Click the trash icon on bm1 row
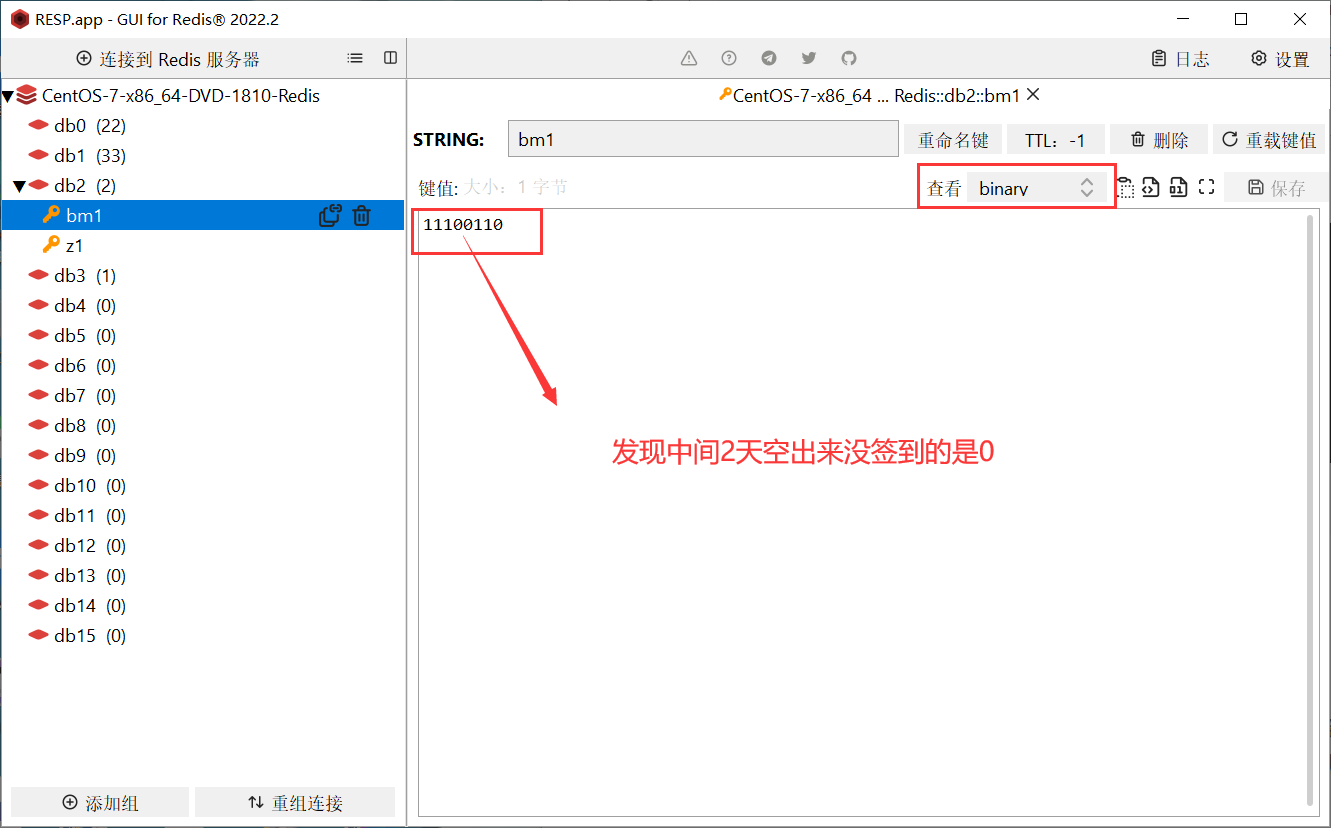 pyautogui.click(x=362, y=215)
